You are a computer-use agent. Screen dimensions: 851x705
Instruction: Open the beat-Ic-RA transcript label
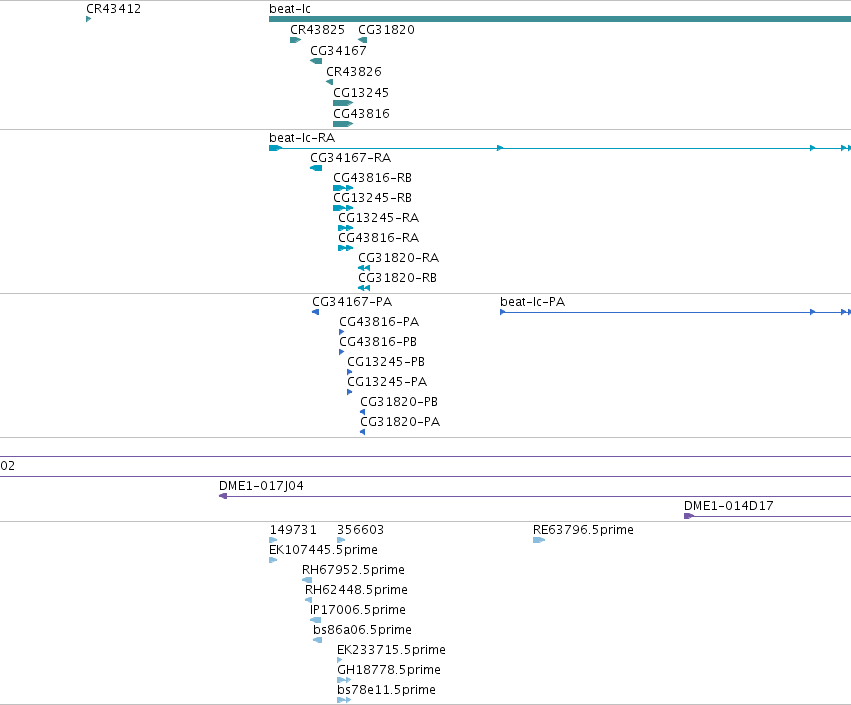pyautogui.click(x=302, y=138)
